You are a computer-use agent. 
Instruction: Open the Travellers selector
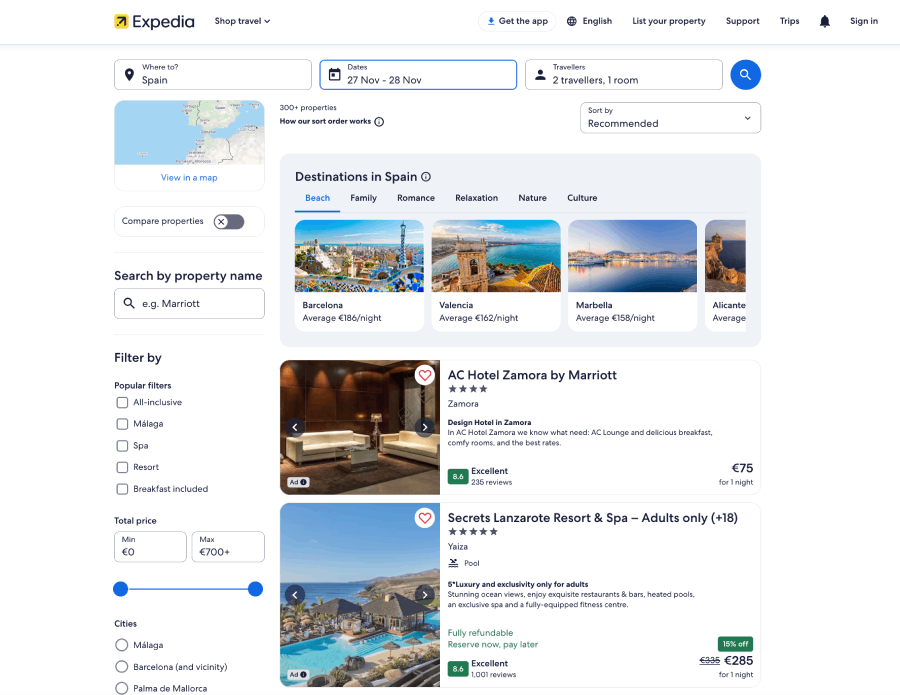pos(623,75)
